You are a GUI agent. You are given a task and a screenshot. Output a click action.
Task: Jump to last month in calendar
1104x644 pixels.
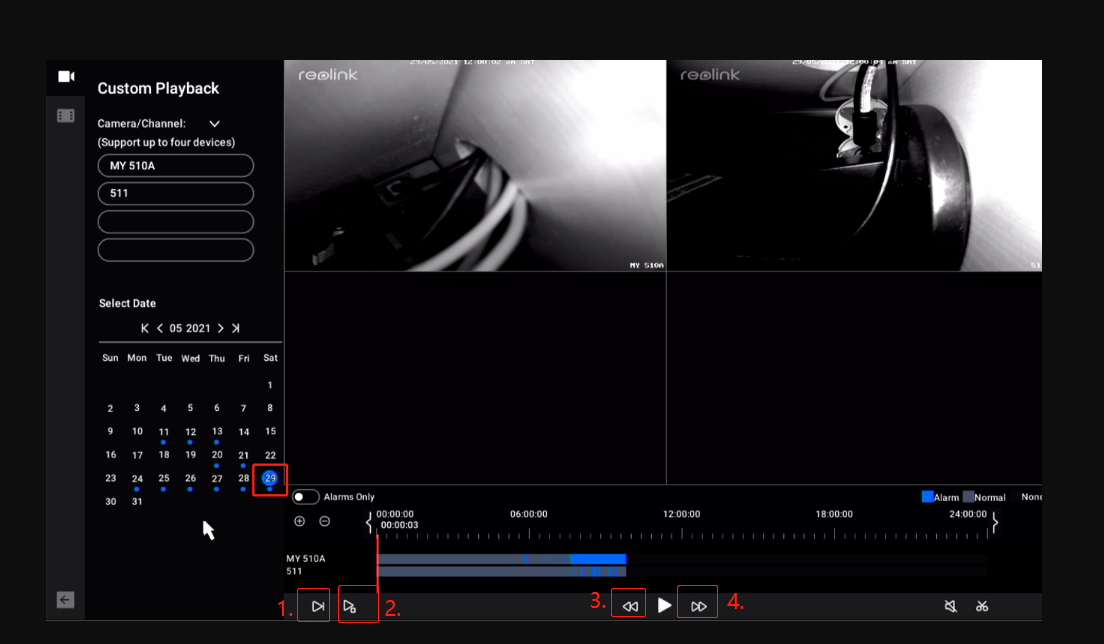tap(236, 328)
